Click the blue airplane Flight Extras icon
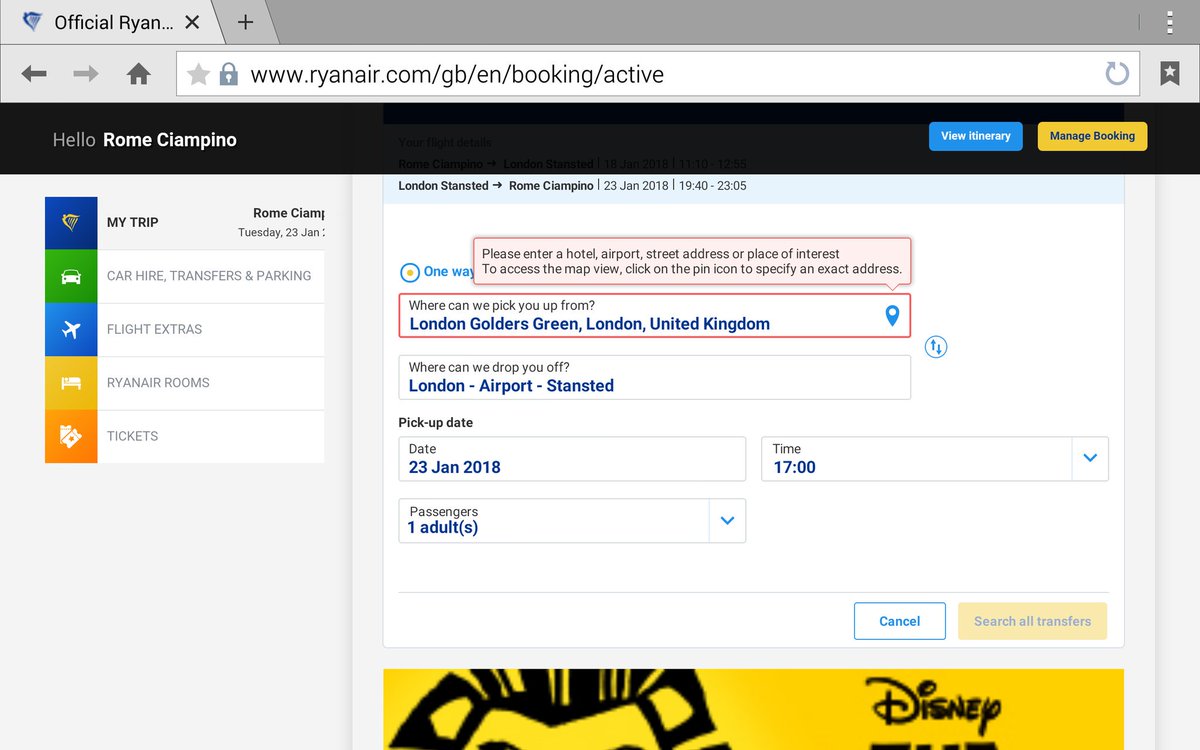Viewport: 1200px width, 750px height. click(x=71, y=329)
